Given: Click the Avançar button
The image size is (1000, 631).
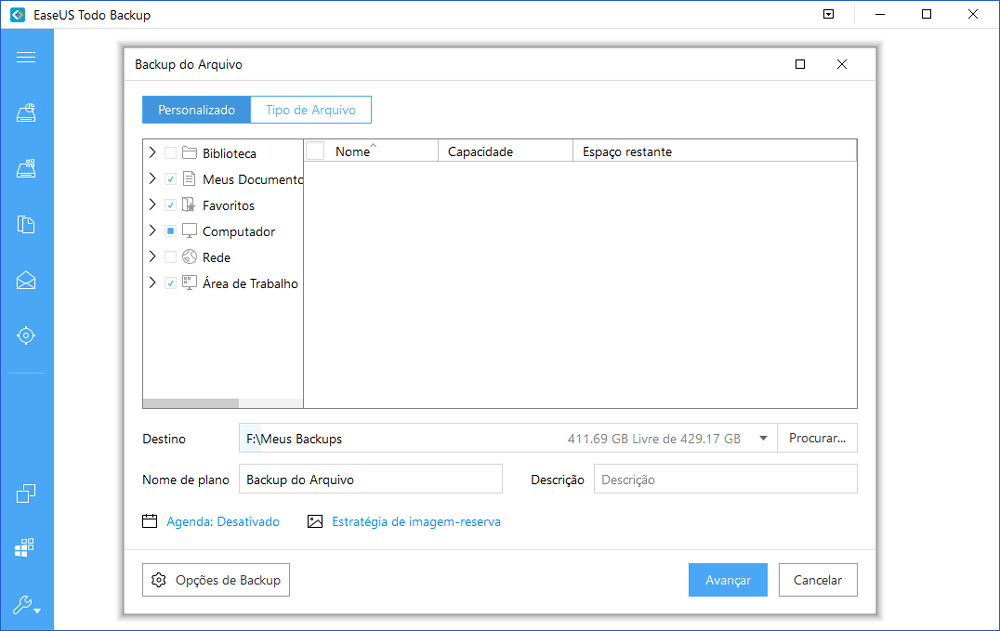Looking at the screenshot, I should [x=727, y=580].
